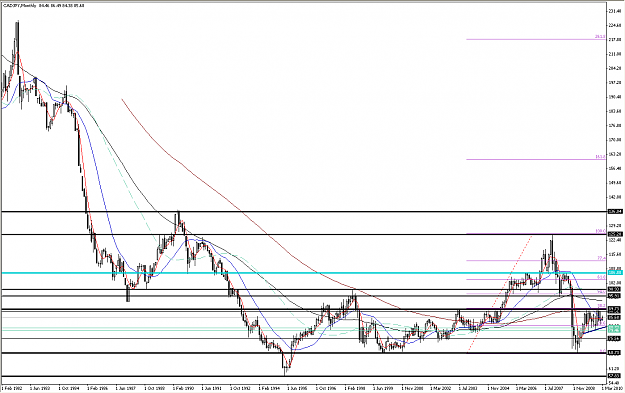Click the 122.40 price axis label
Screen dimensions: 625x393
pyautogui.click(x=614, y=240)
